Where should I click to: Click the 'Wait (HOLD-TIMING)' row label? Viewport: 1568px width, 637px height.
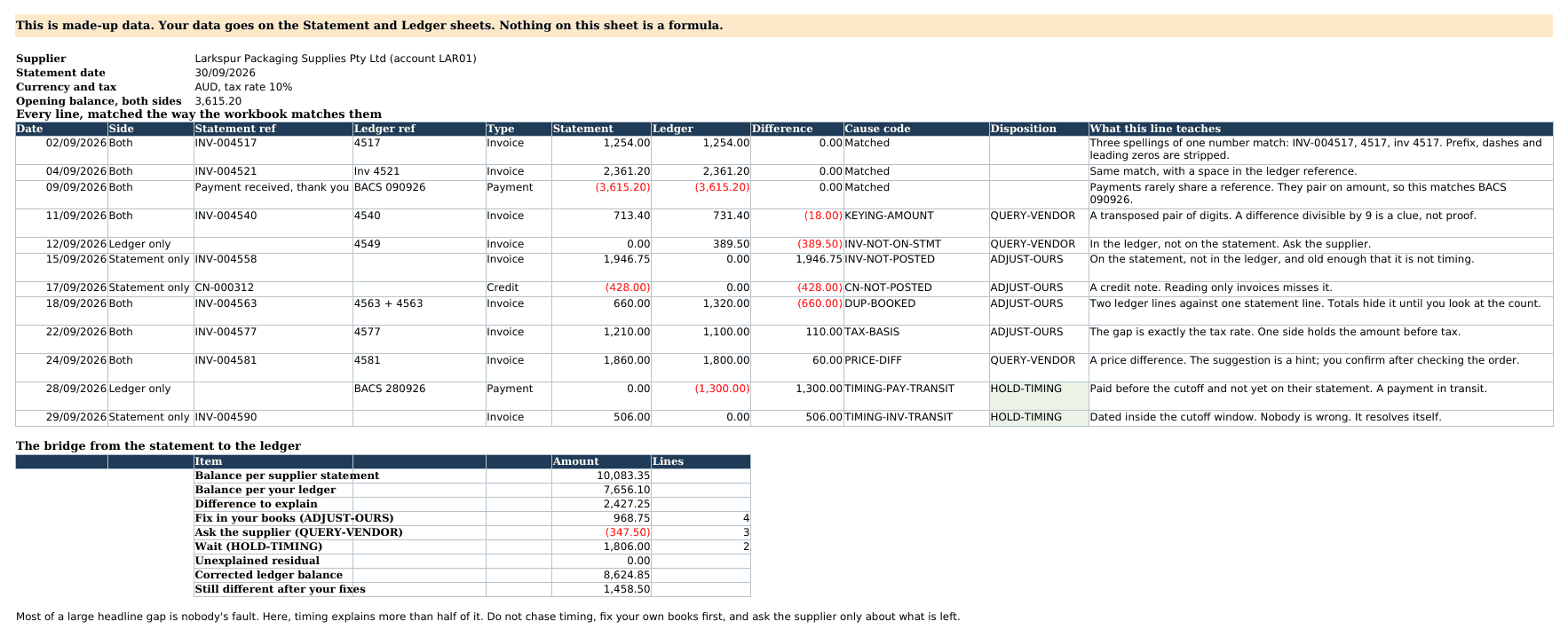click(x=258, y=547)
